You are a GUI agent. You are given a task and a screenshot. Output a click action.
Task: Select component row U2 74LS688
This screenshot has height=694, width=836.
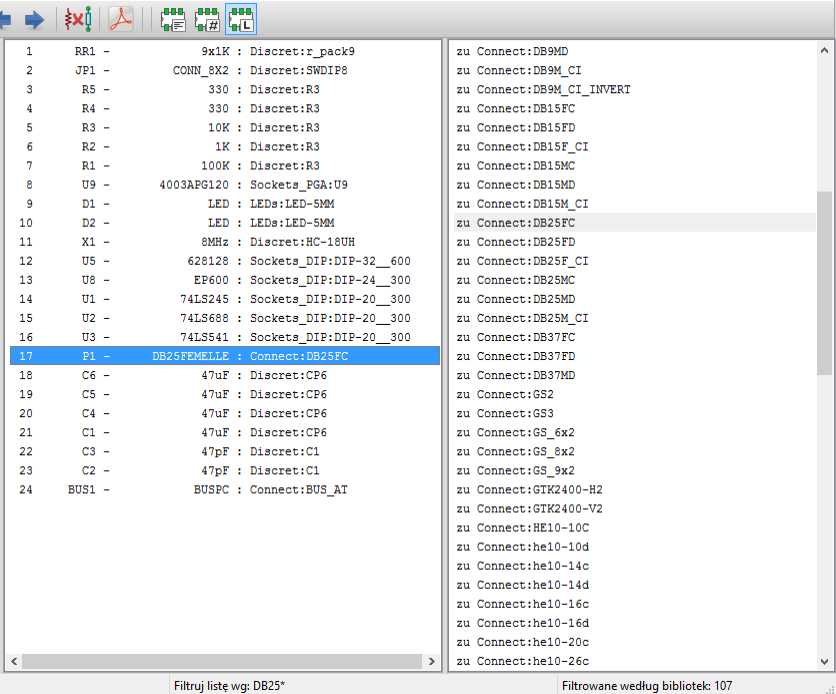click(225, 318)
